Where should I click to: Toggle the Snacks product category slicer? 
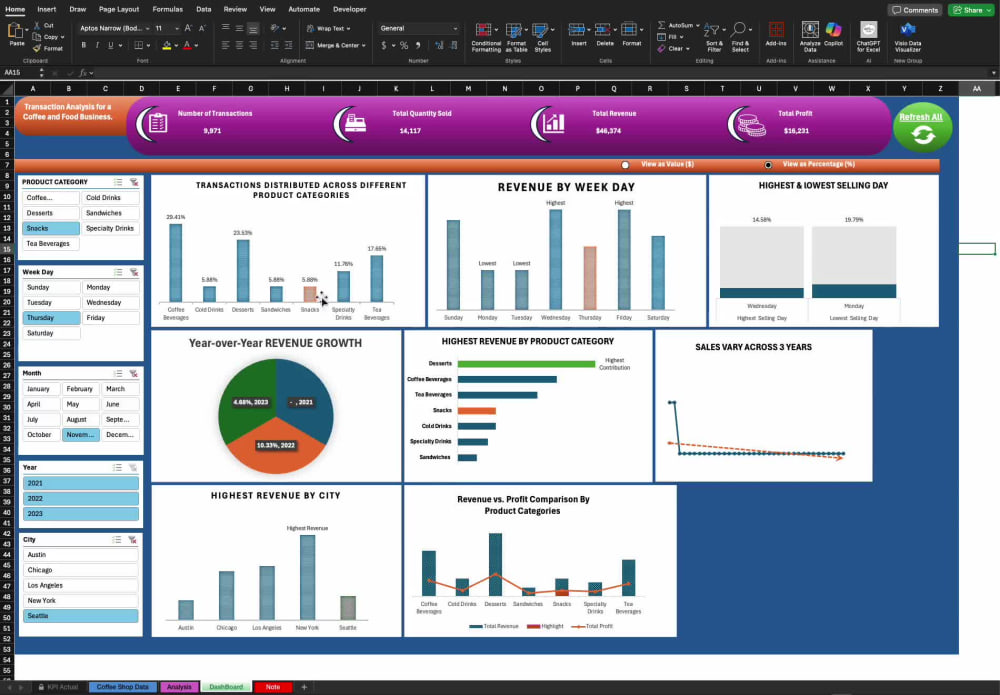tap(51, 228)
